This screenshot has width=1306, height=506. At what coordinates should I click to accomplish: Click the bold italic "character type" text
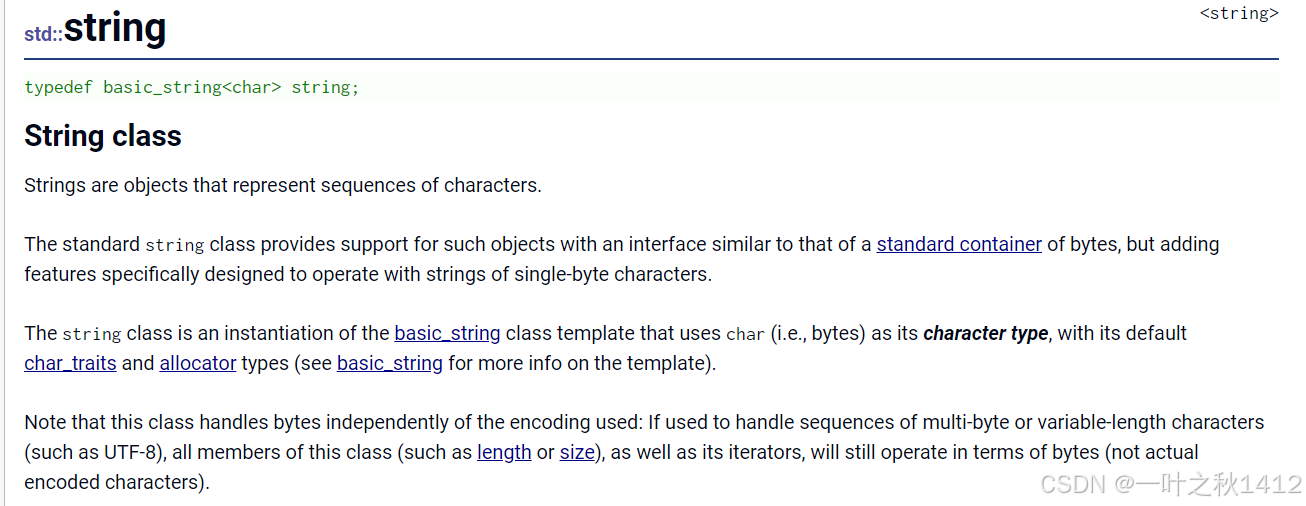click(985, 333)
